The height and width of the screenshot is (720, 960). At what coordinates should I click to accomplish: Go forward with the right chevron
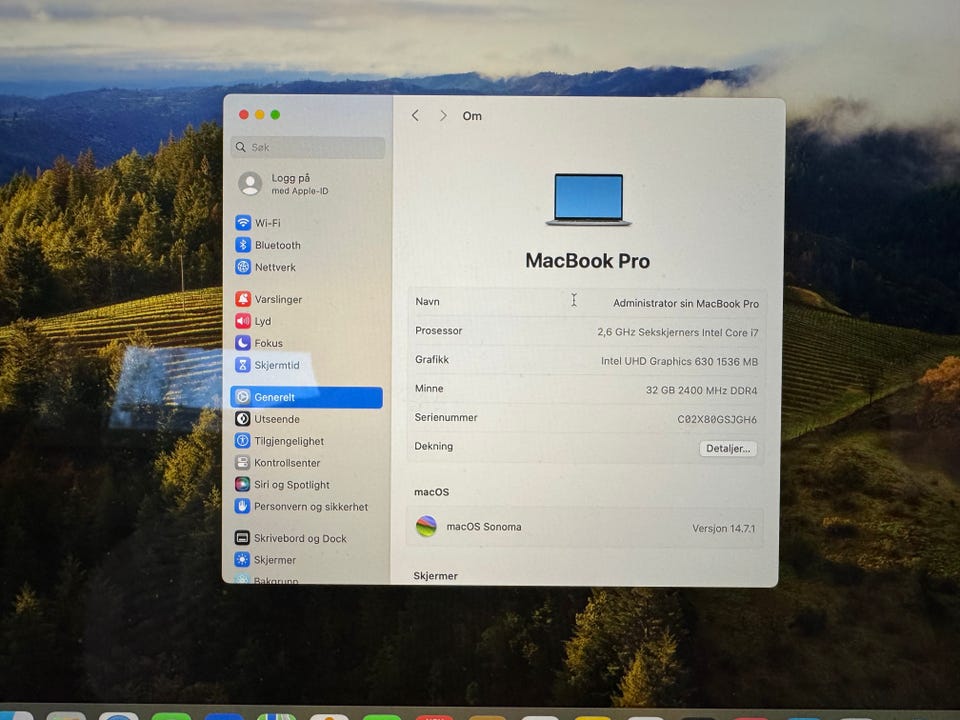443,116
